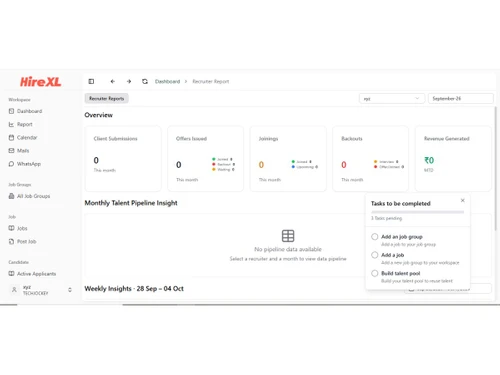Click the HireXL logo
The width and height of the screenshot is (500, 375).
click(40, 82)
